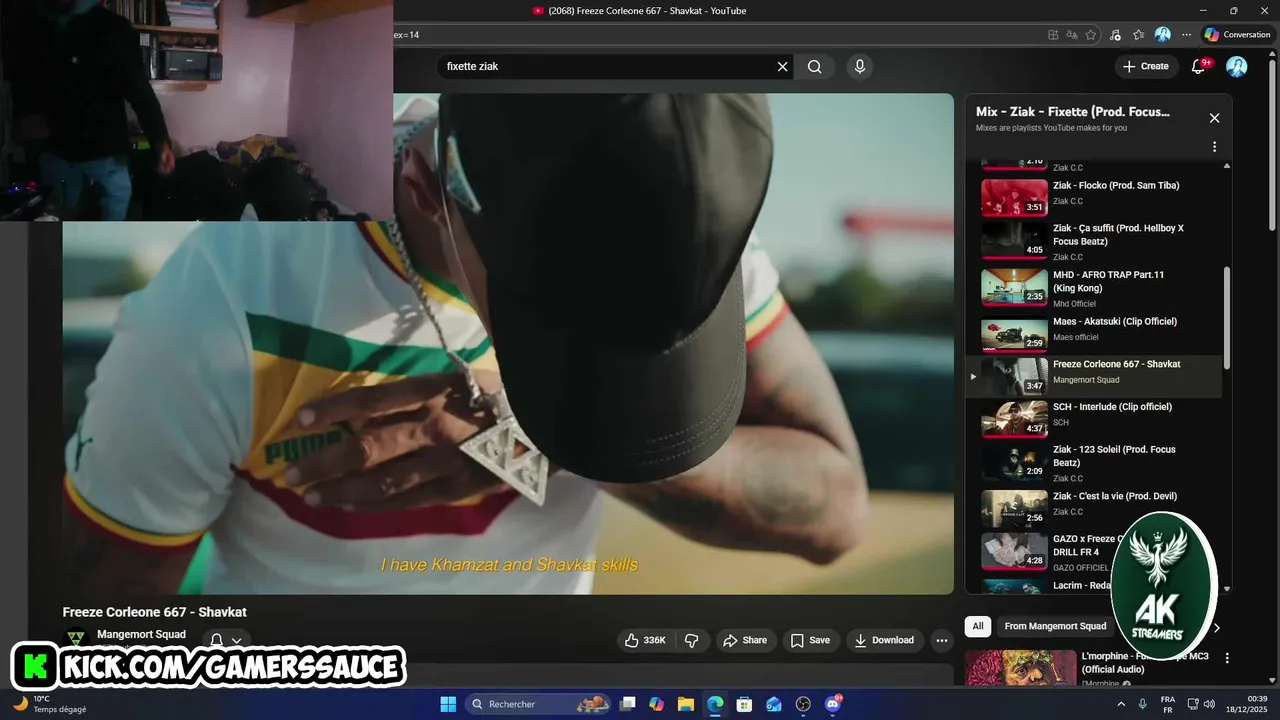The image size is (1280, 720).
Task: Select MHD - AFRO TRAP Part.11 video
Action: (1093, 287)
